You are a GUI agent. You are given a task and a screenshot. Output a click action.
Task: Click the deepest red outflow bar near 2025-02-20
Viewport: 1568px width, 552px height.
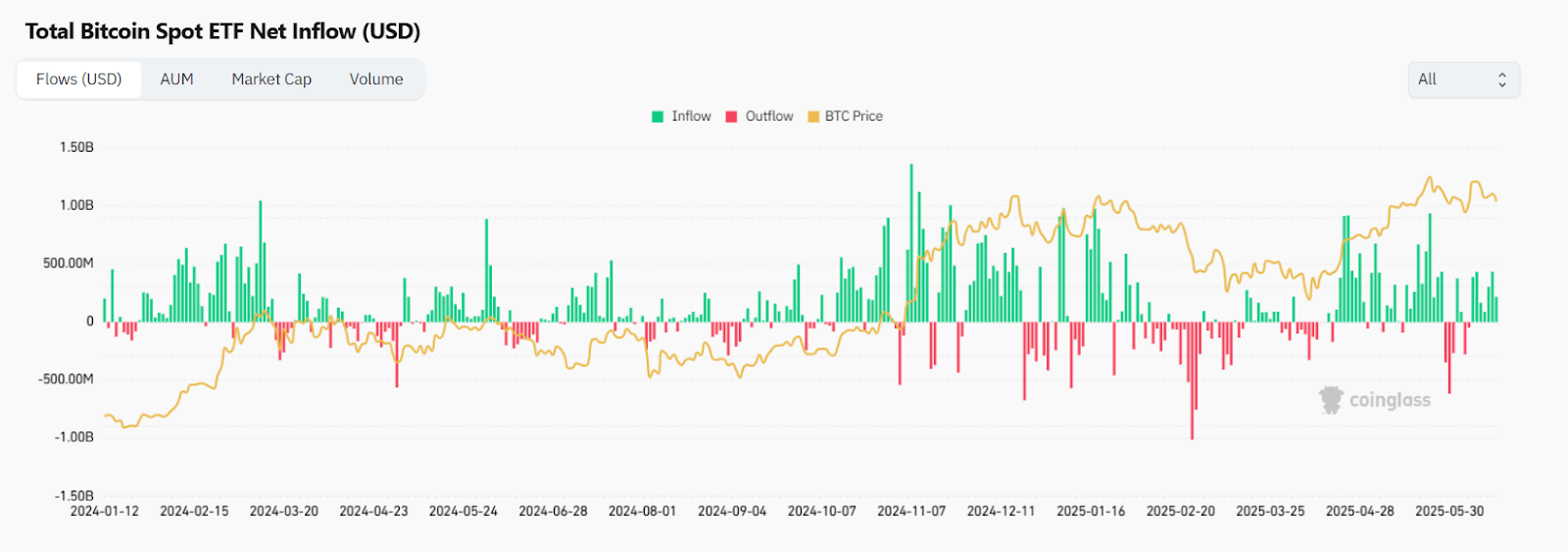(x=1193, y=380)
